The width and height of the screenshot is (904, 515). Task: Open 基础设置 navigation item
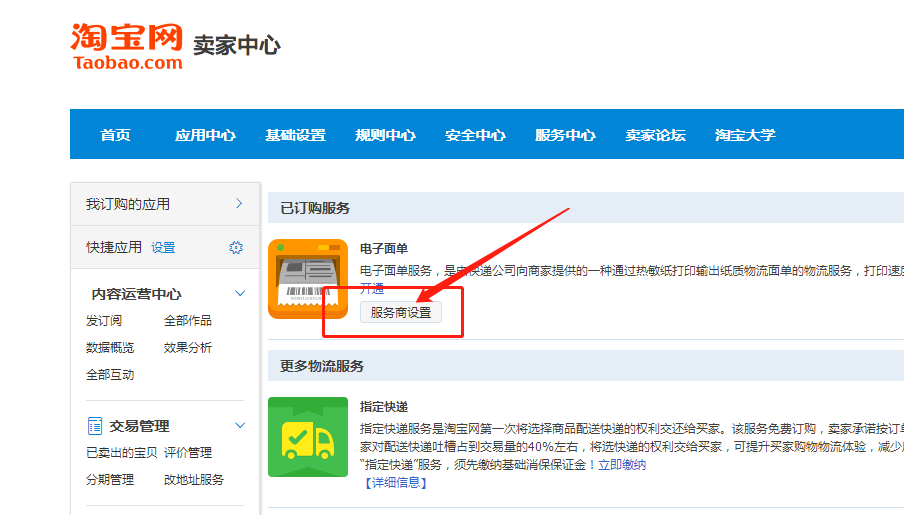(x=295, y=135)
